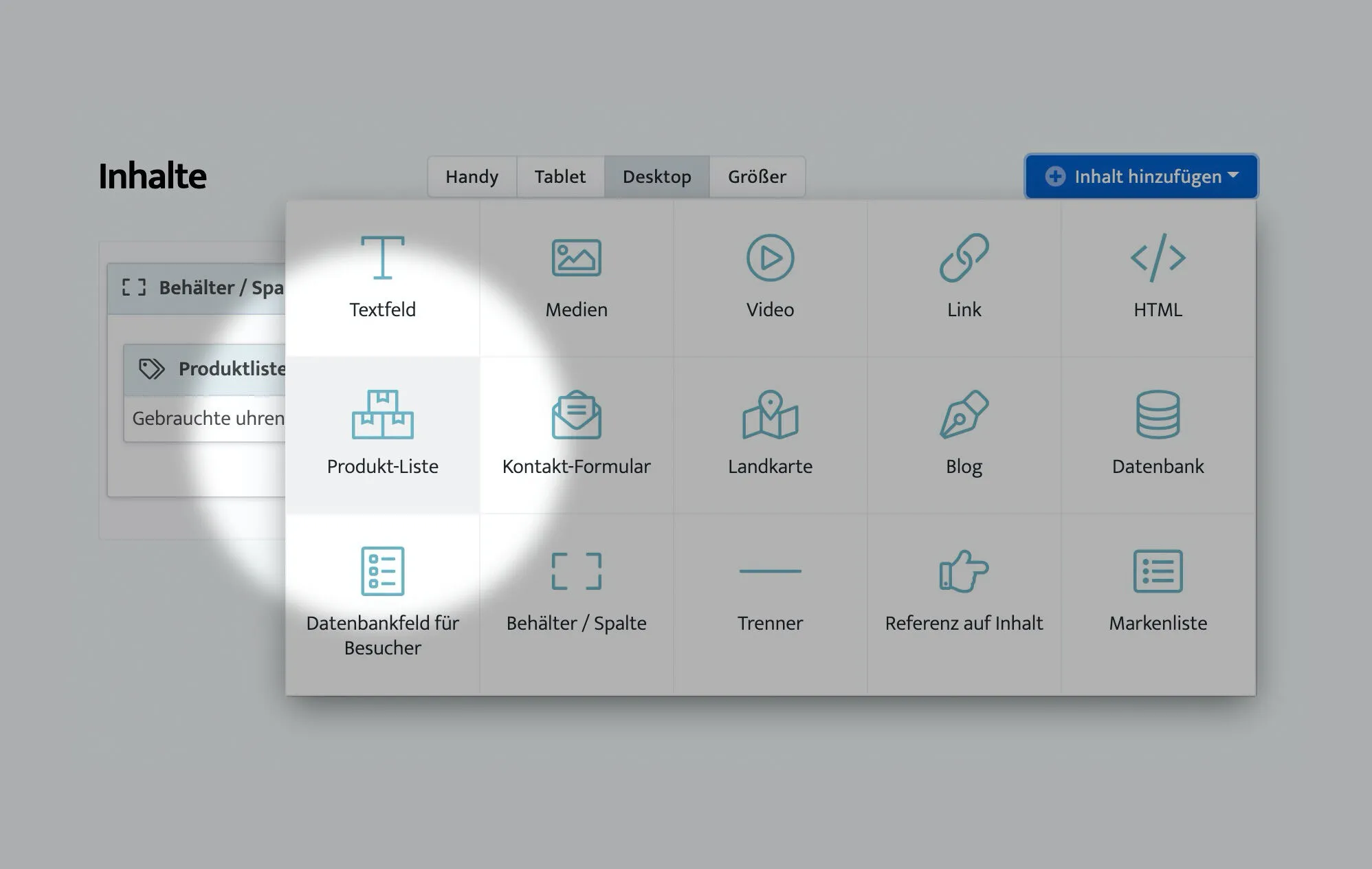Select the Größer viewport tab
This screenshot has height=869, width=1372.
757,177
